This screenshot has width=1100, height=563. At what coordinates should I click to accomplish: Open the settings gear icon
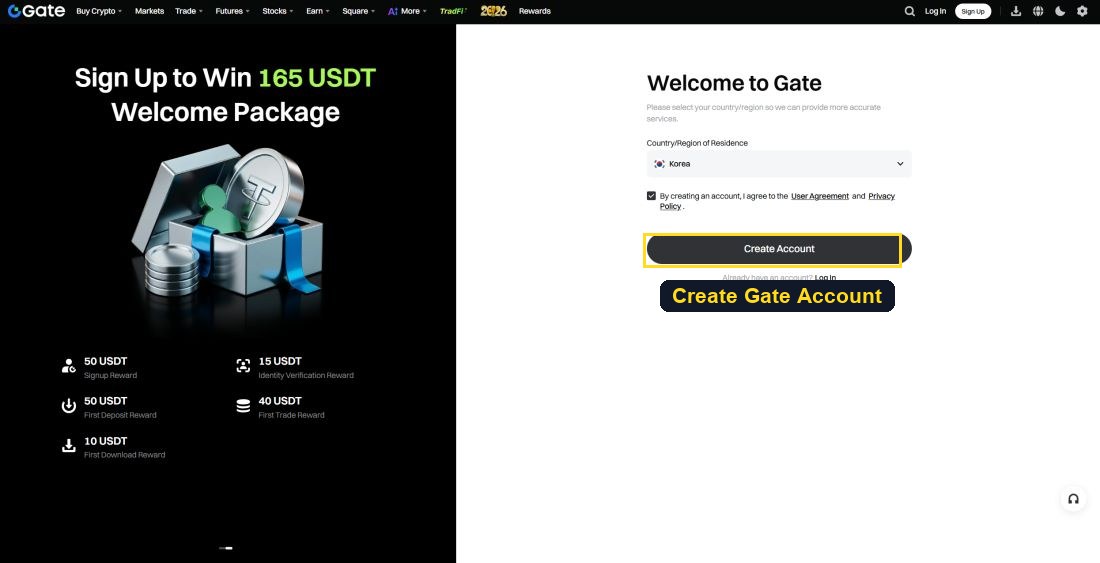pyautogui.click(x=1082, y=11)
